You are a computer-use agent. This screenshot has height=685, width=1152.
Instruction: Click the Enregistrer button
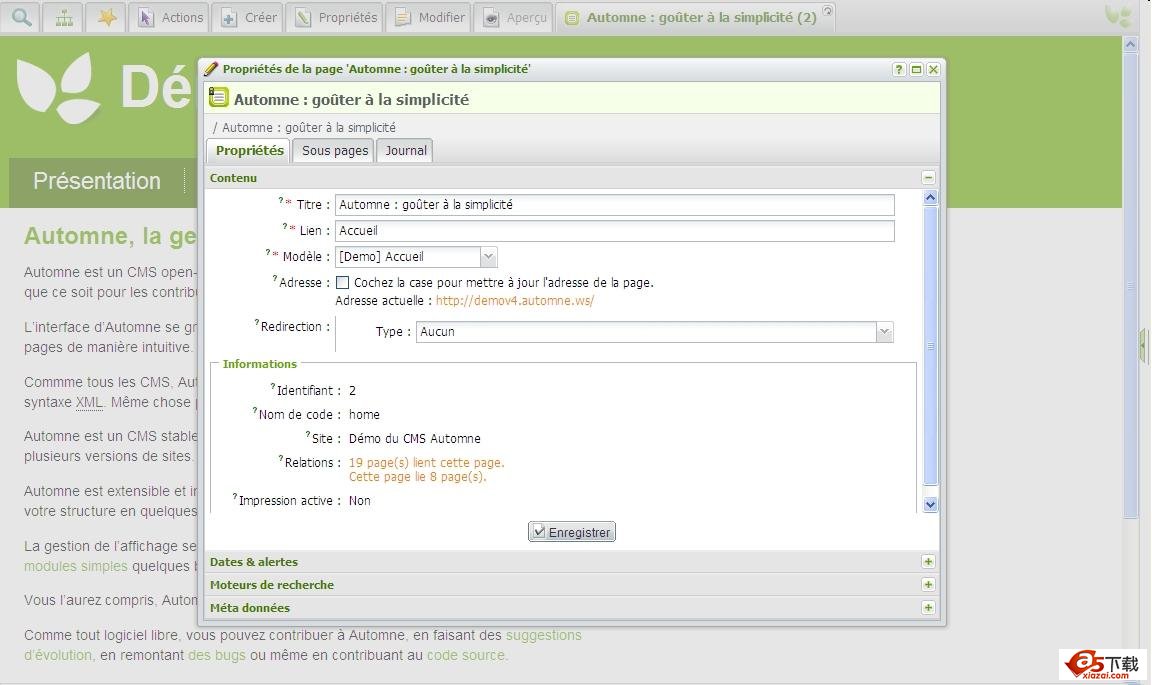572,532
